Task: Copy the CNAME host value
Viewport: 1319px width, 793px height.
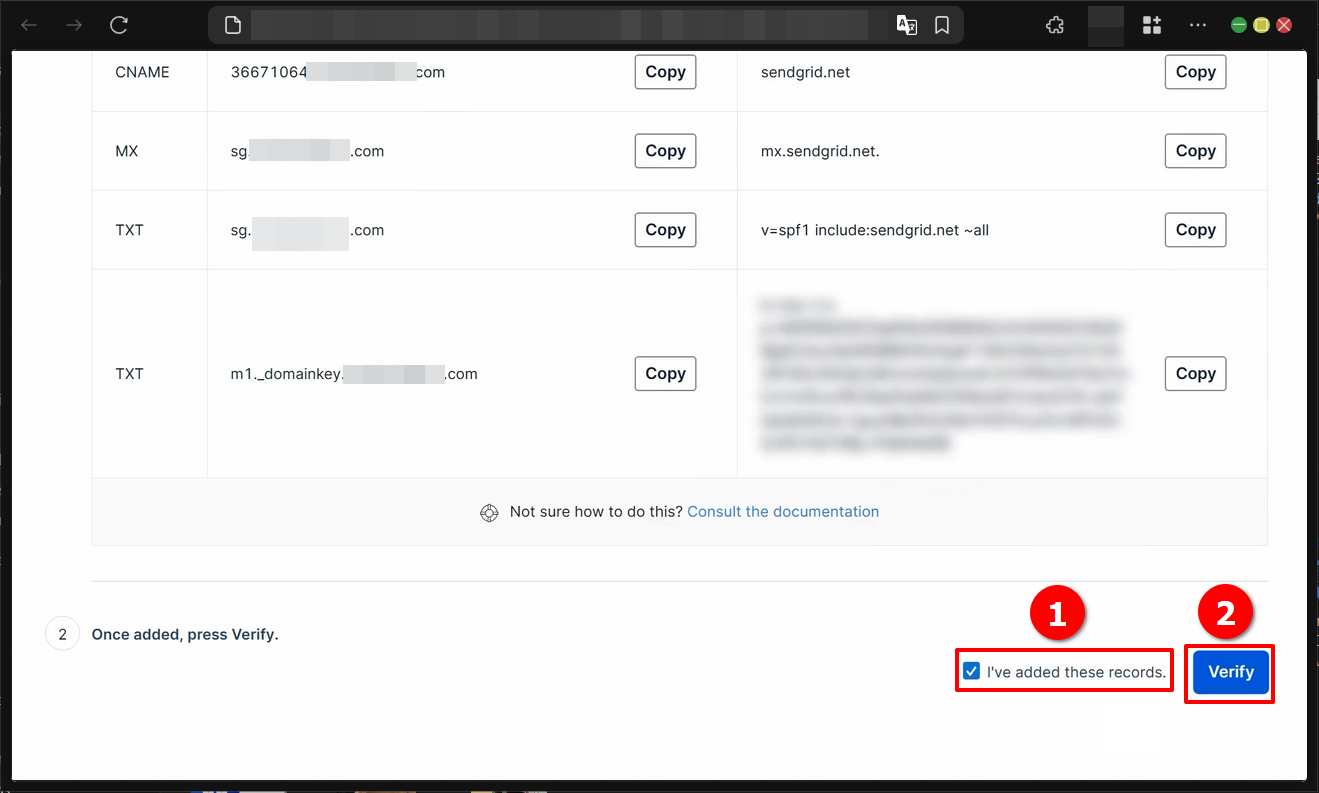Action: (x=664, y=71)
